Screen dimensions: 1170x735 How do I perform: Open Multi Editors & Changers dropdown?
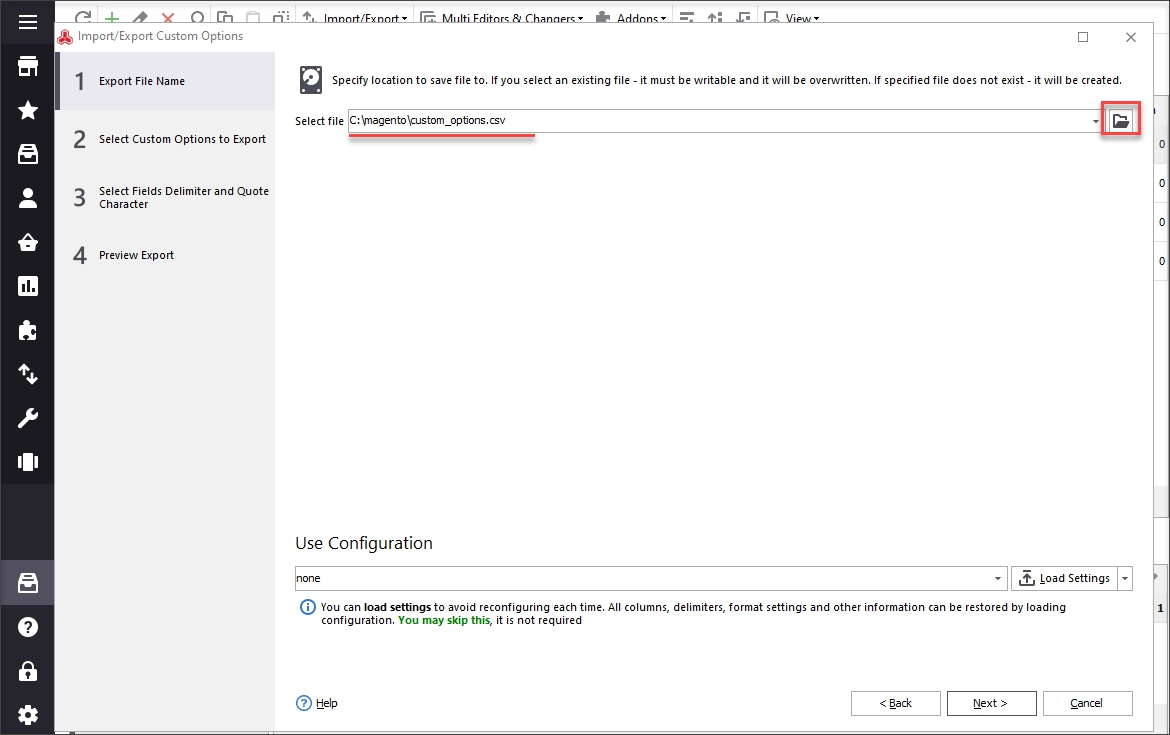501,17
